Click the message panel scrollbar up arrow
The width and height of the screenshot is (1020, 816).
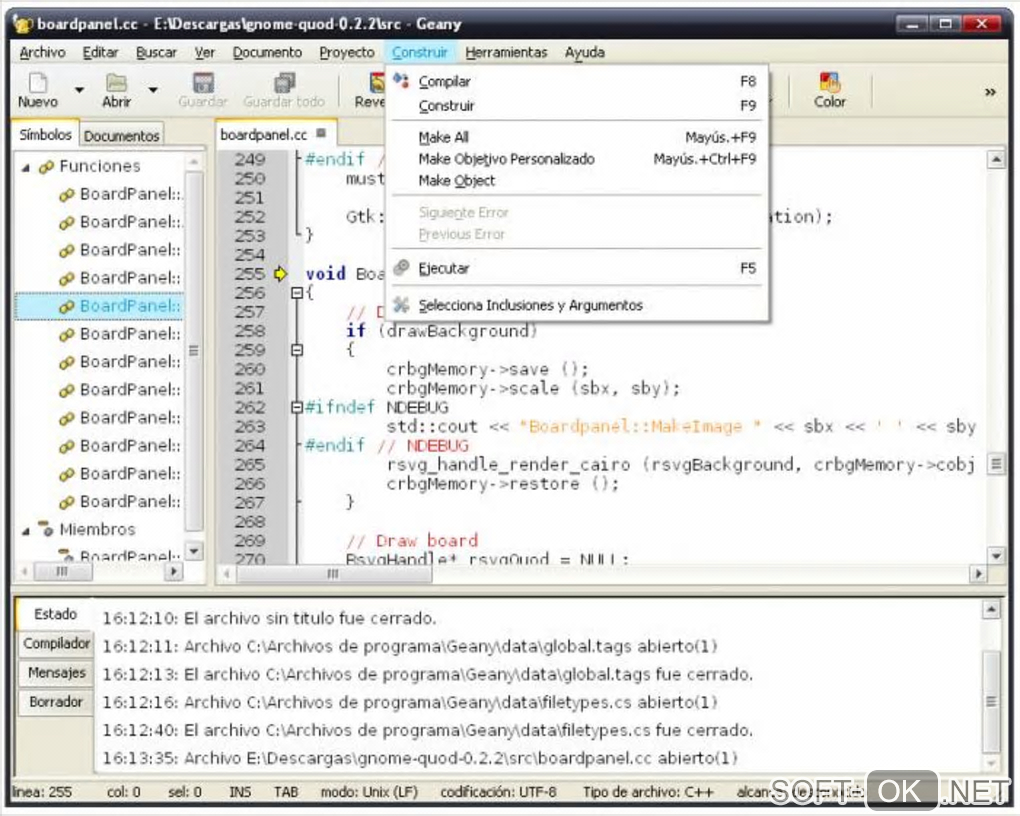(x=990, y=610)
